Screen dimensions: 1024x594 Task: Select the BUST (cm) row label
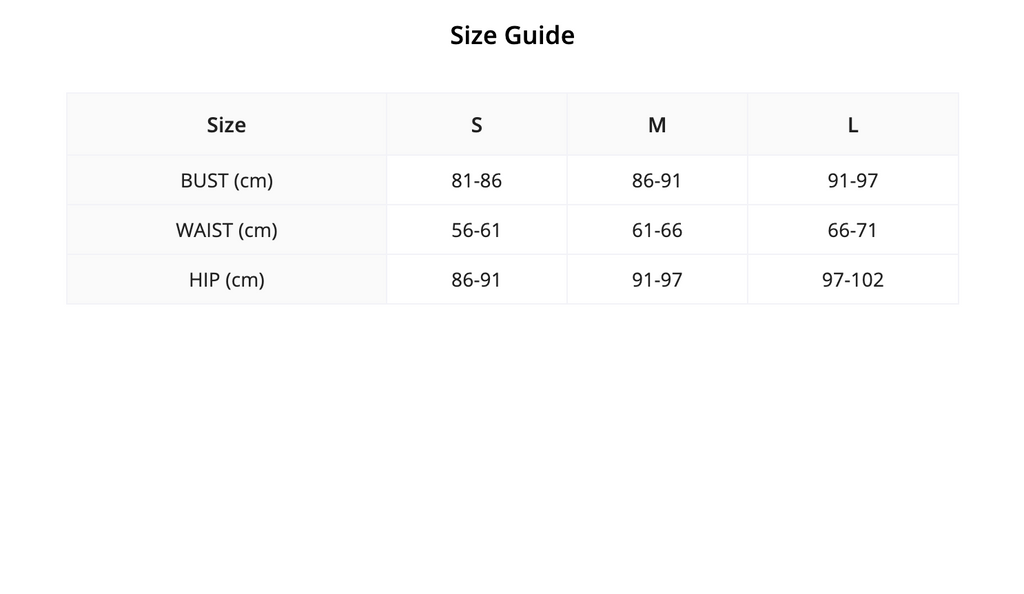[227, 180]
